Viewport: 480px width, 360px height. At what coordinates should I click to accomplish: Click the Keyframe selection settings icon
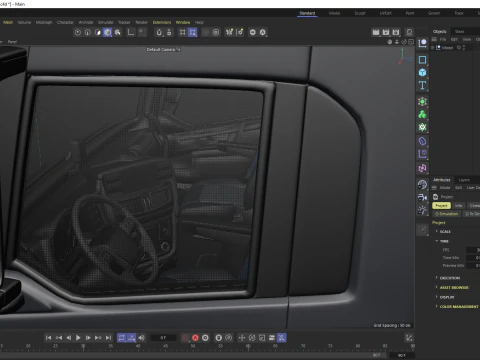pos(205,338)
